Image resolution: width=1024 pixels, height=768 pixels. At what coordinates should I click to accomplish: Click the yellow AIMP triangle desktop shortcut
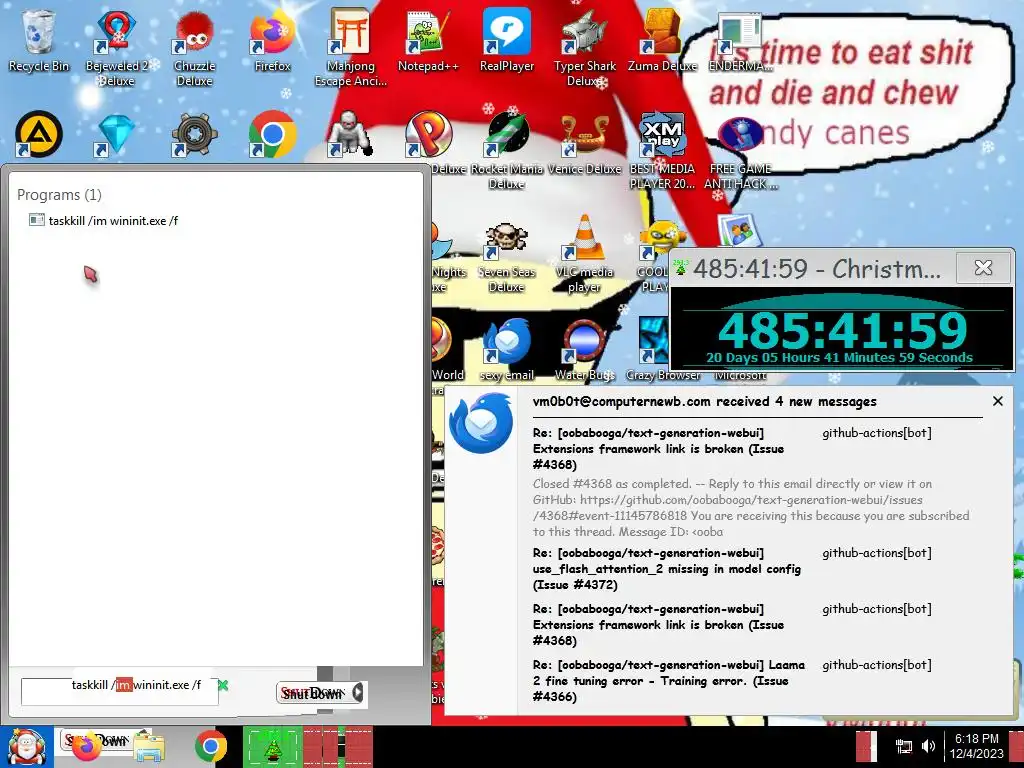[x=39, y=134]
